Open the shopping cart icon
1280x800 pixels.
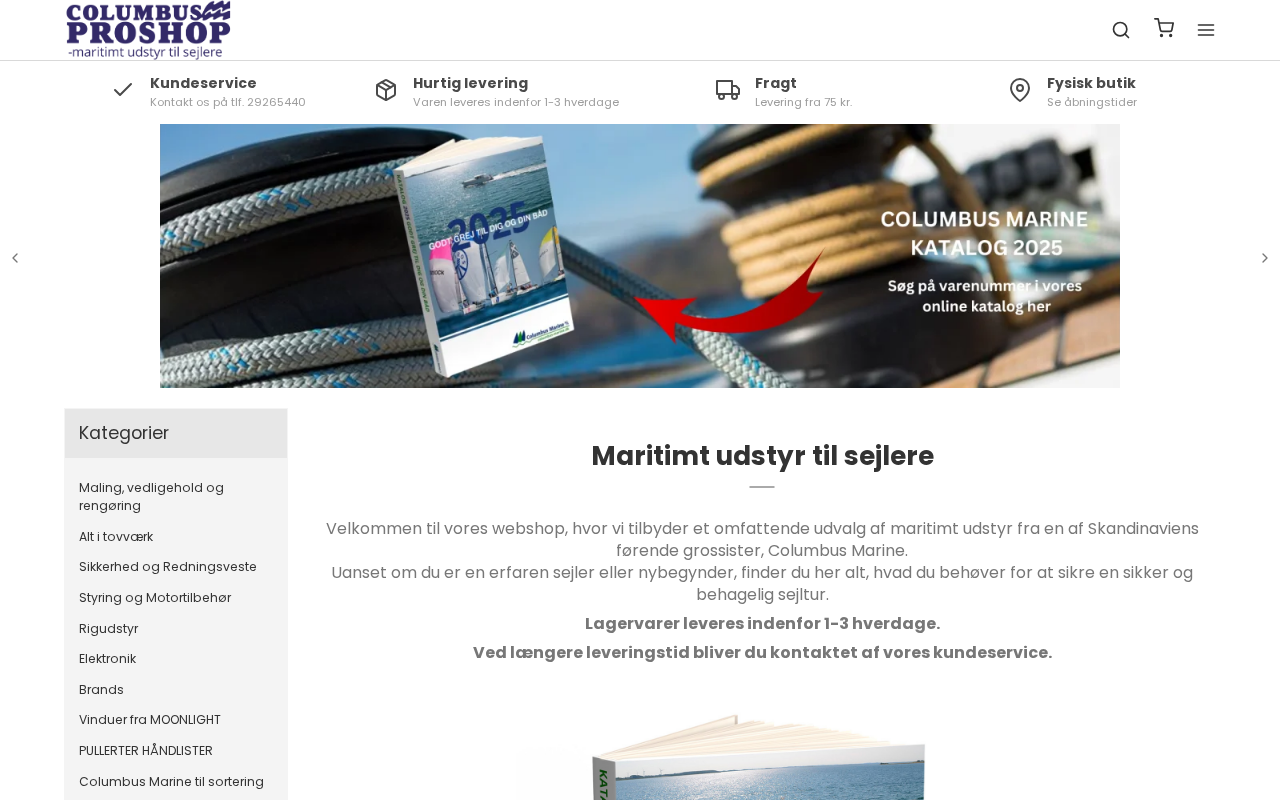tap(1164, 28)
